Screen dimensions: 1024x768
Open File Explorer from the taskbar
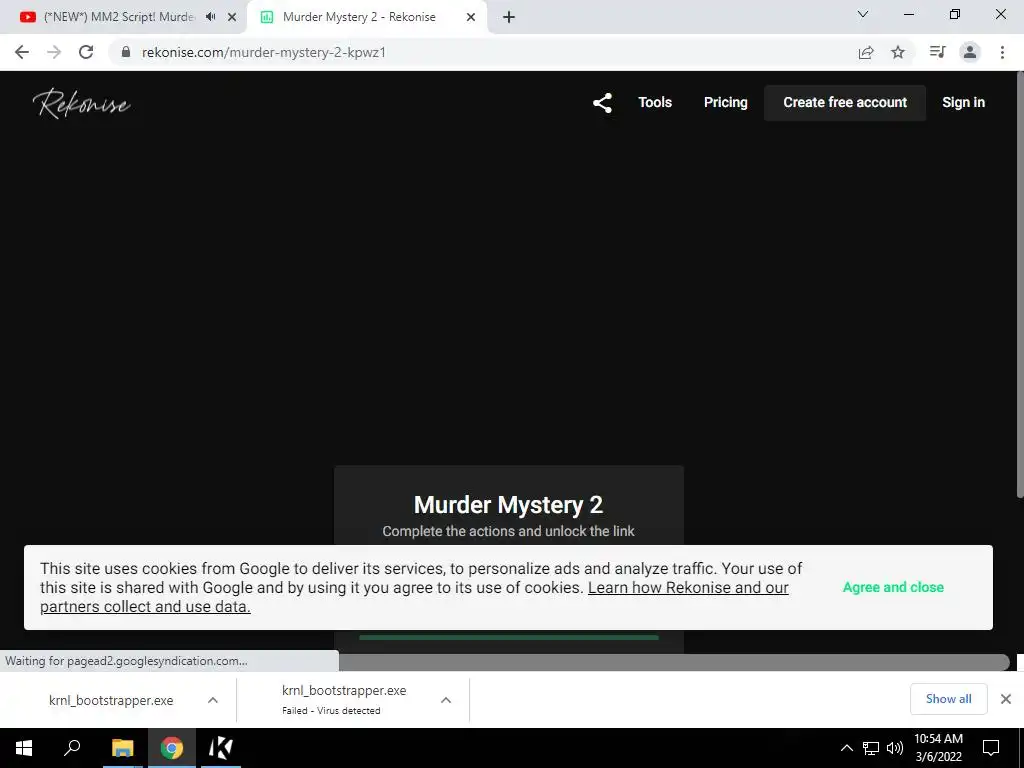[122, 748]
